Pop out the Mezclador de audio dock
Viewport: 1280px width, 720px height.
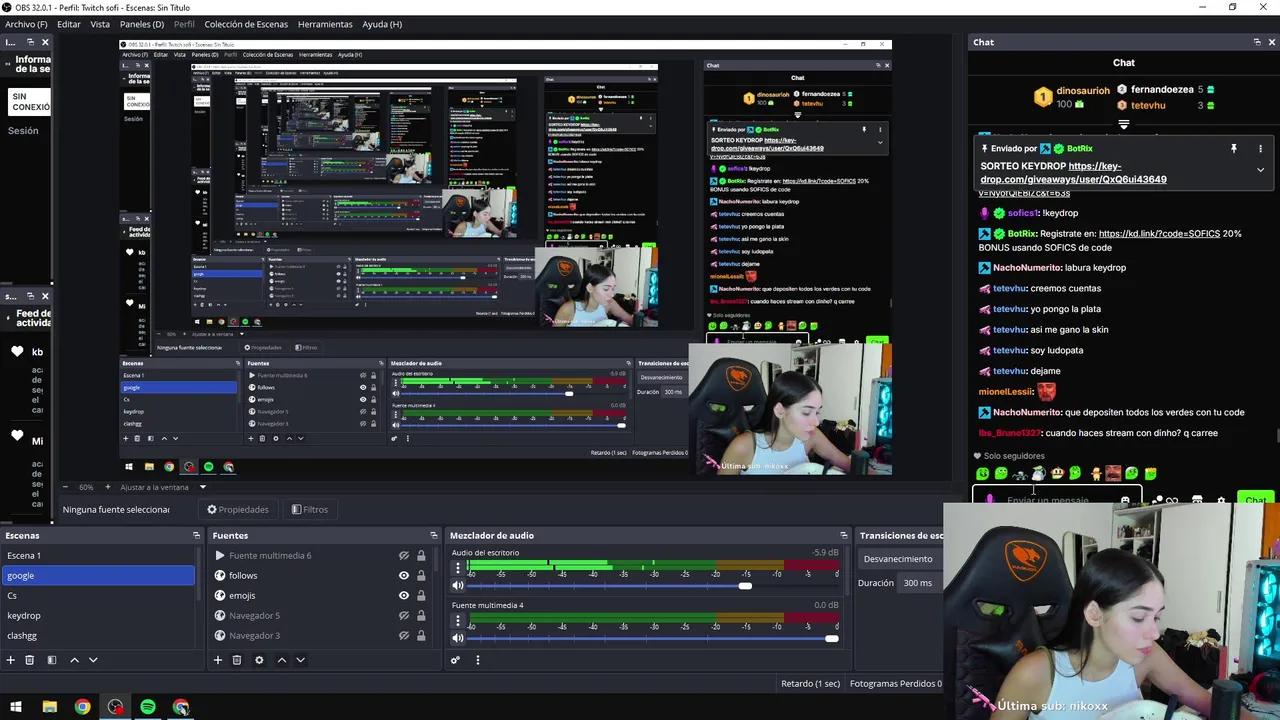pyautogui.click(x=843, y=536)
